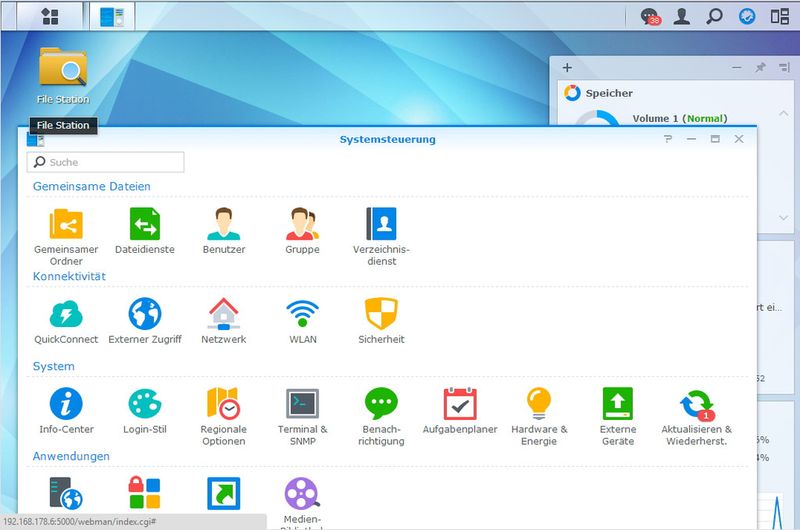Open Benutzer management
This screenshot has width=800, height=530.
click(x=224, y=223)
